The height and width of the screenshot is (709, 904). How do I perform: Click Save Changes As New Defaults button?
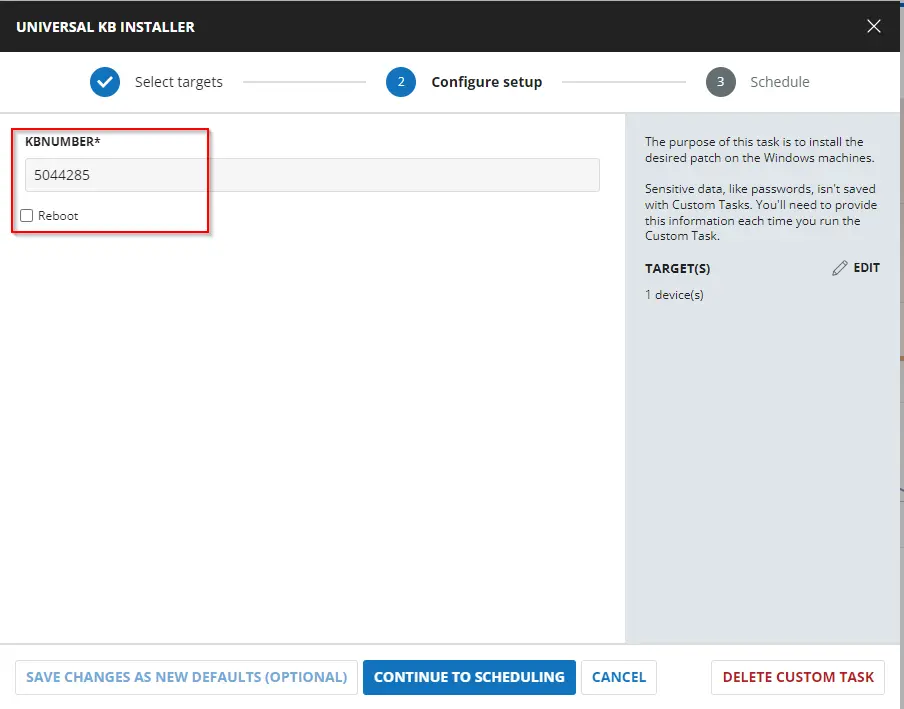pyautogui.click(x=186, y=677)
